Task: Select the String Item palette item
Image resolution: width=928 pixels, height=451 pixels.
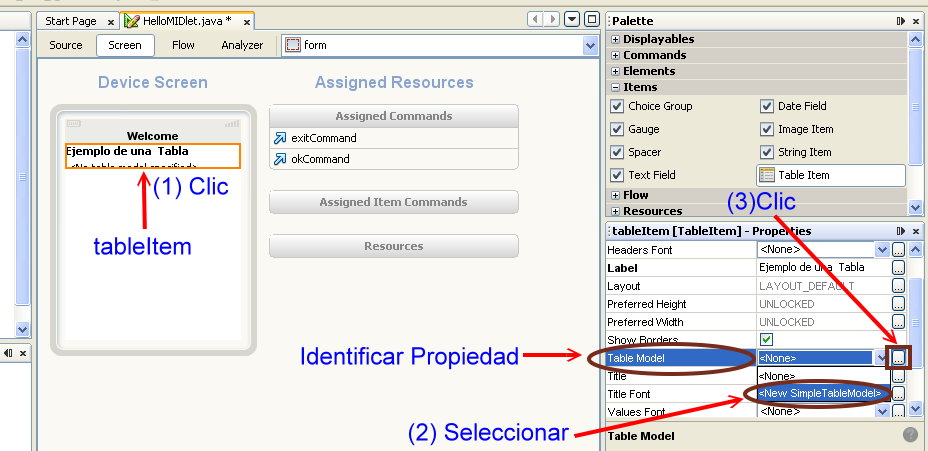Action: click(796, 152)
